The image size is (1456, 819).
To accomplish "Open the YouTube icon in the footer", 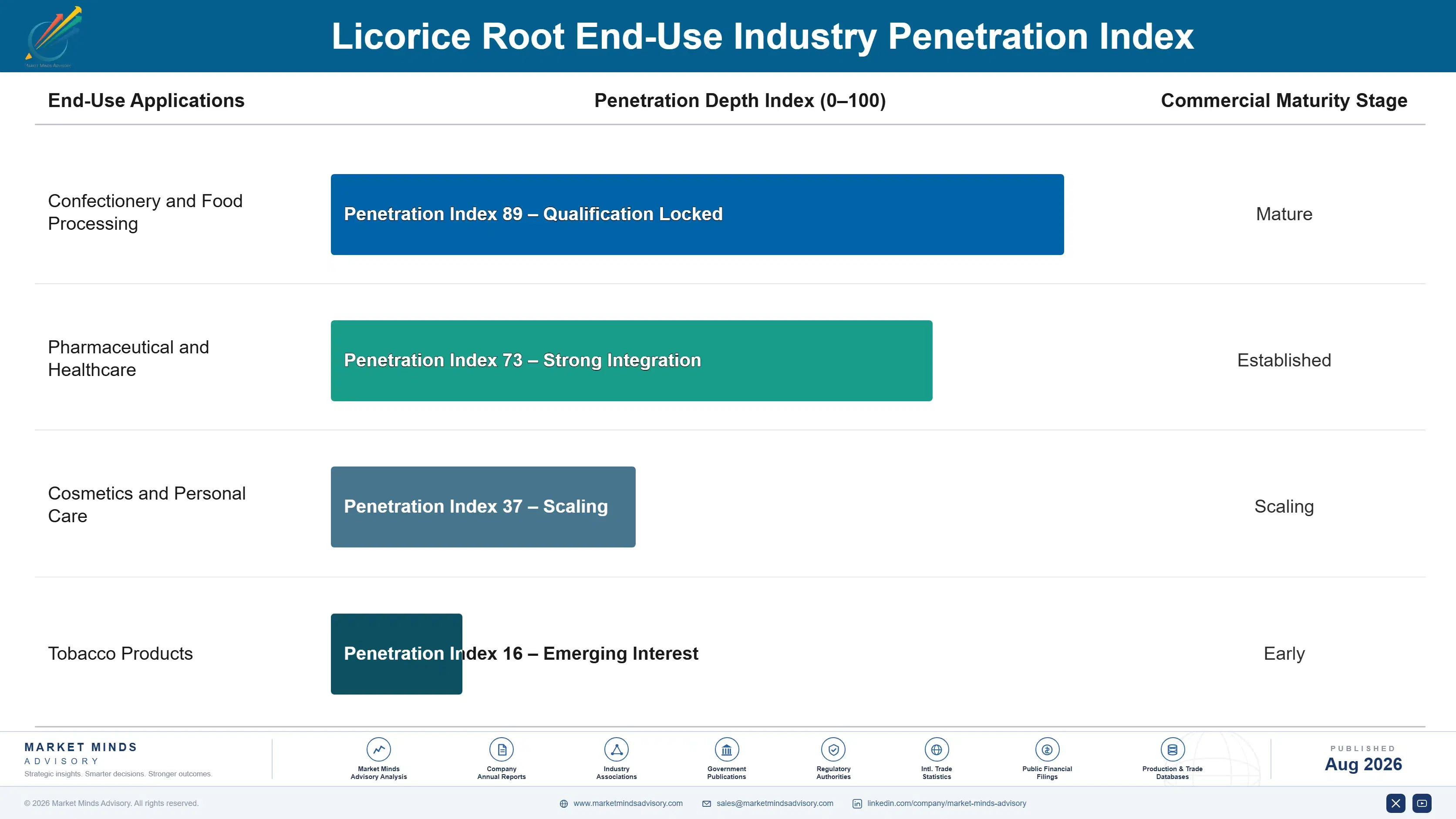I will [1422, 803].
